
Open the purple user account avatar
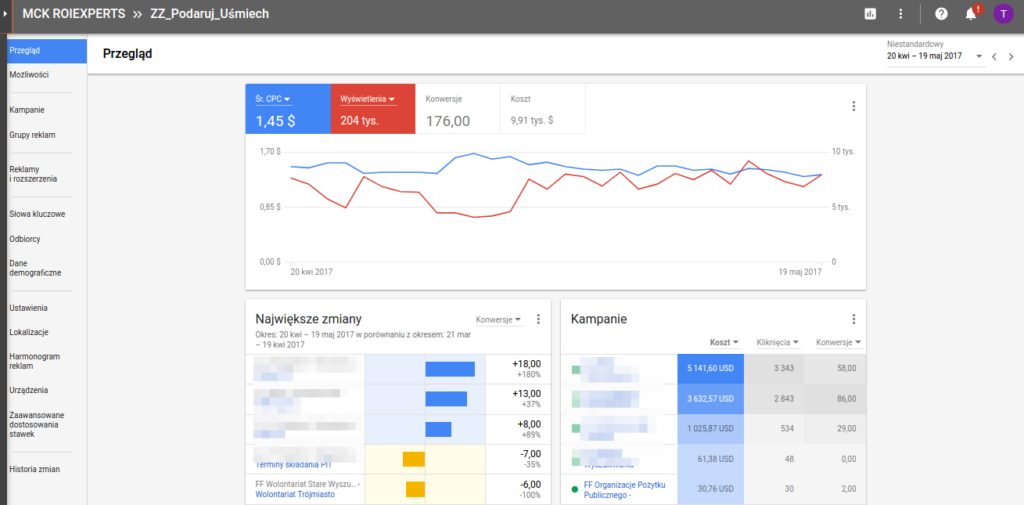1002,14
